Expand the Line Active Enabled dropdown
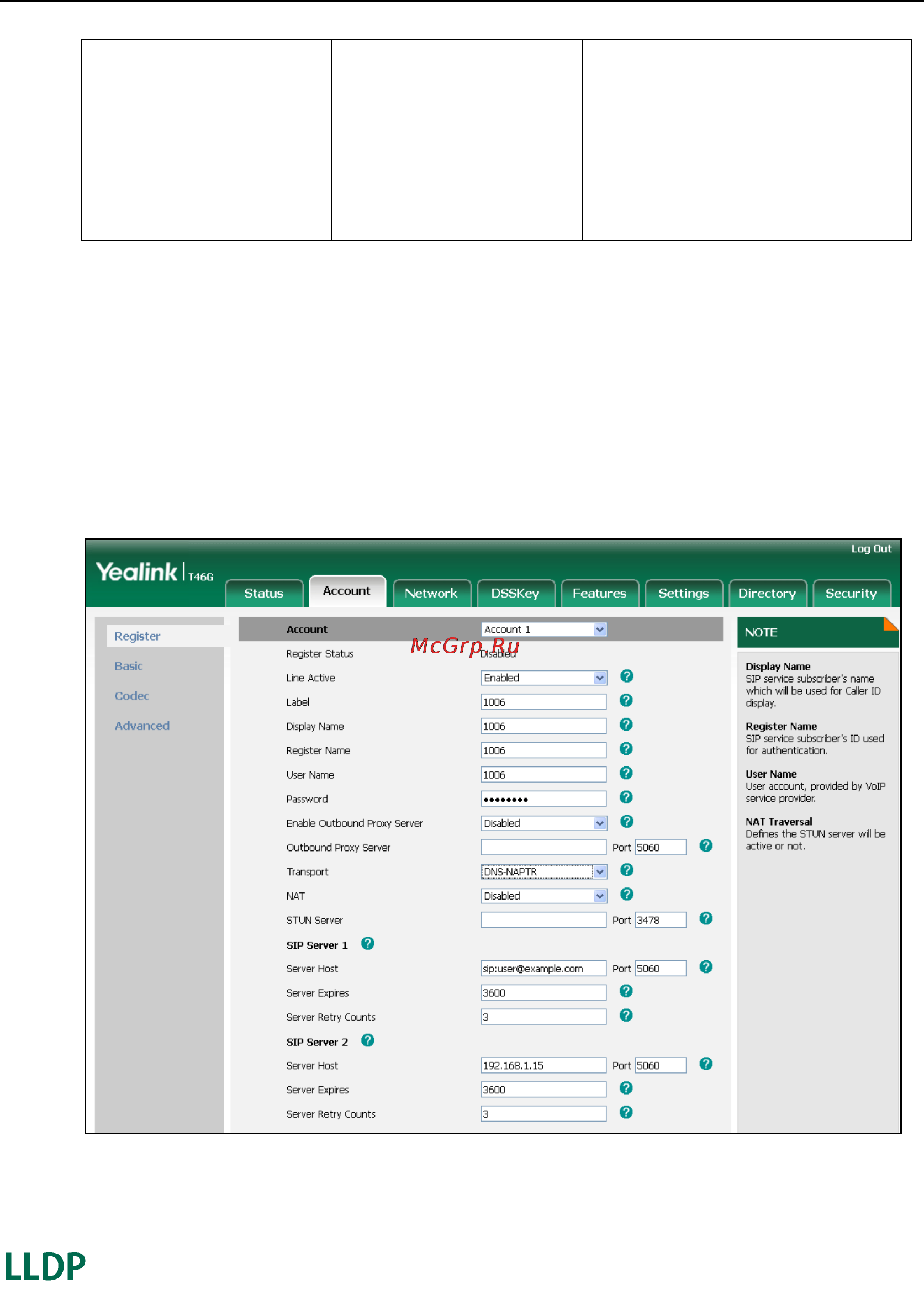This screenshot has height=1290, width=924. click(x=544, y=678)
